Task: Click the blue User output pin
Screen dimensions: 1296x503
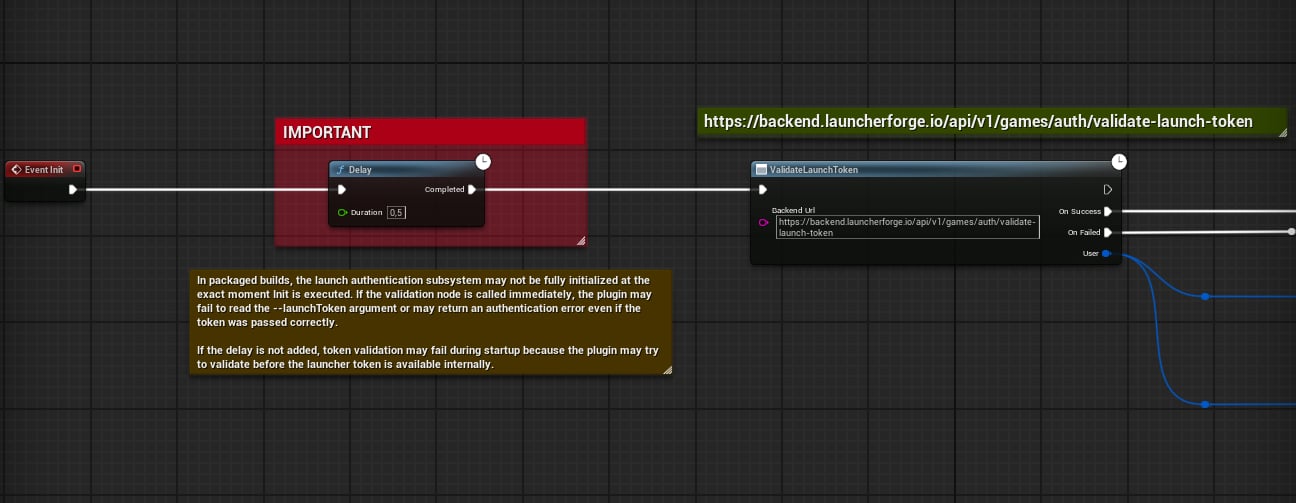Action: [1106, 253]
